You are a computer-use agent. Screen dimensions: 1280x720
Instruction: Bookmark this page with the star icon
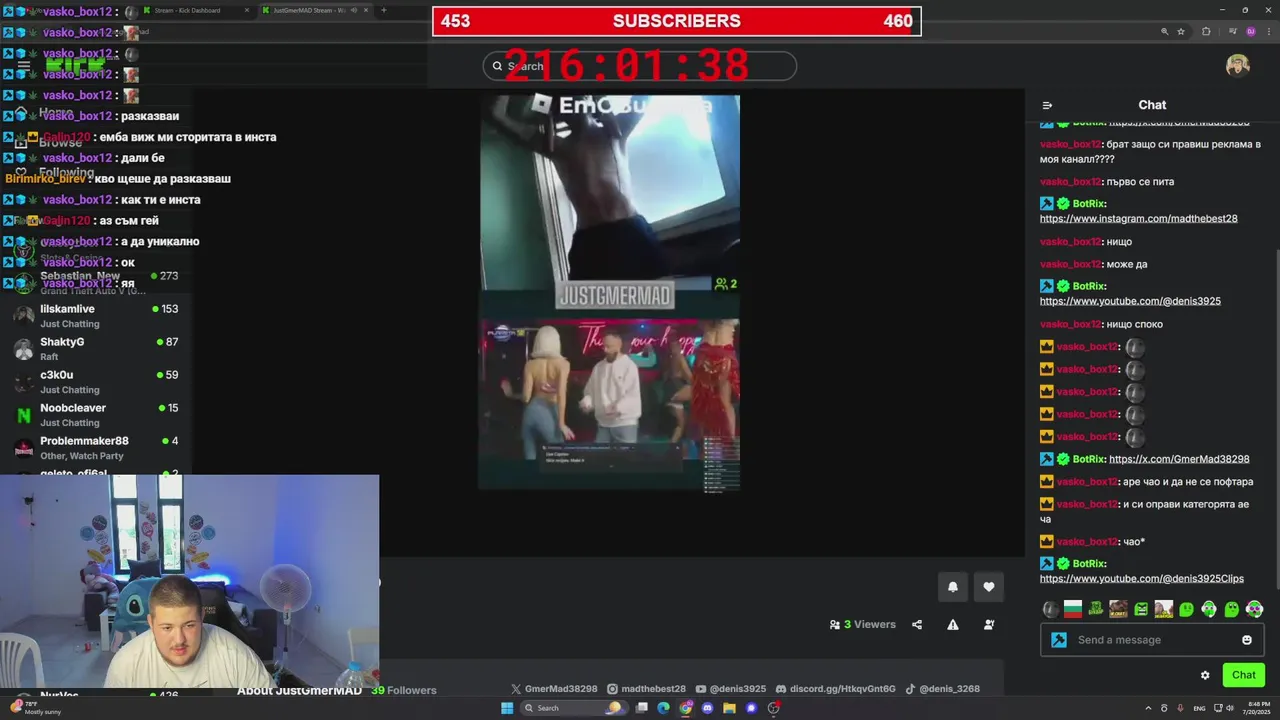(1181, 32)
